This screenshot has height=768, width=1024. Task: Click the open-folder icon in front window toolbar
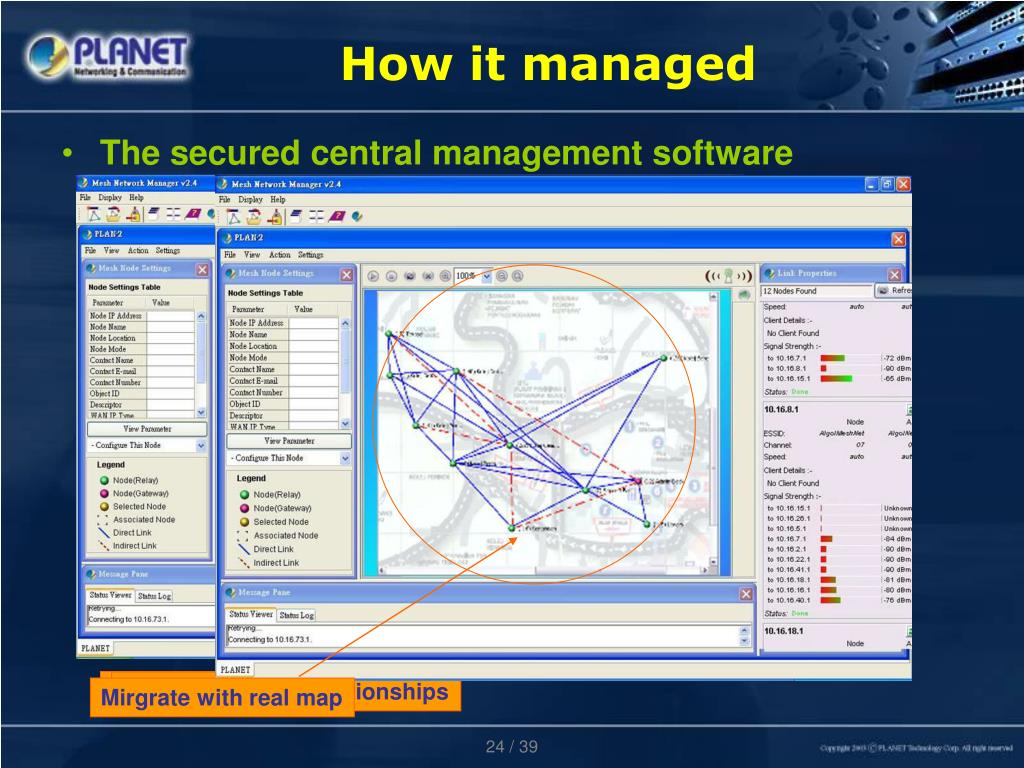[x=254, y=217]
